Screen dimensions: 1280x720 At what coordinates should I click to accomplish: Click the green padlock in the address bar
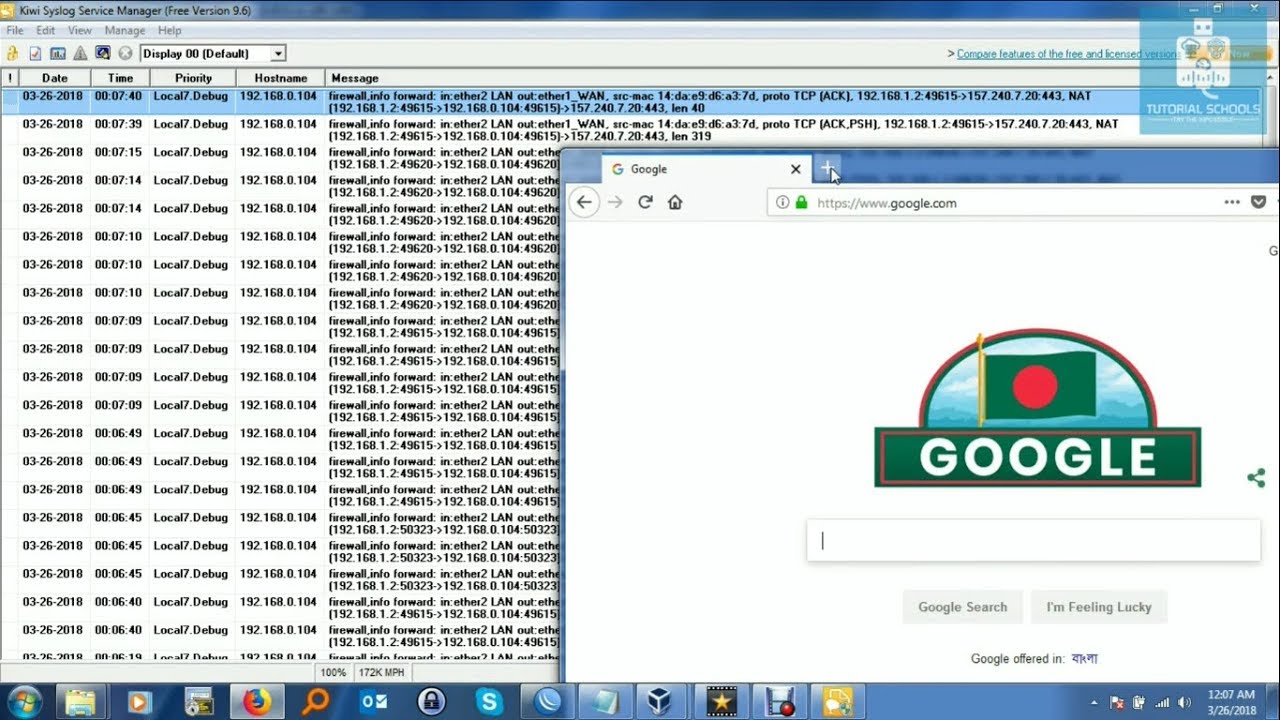click(801, 202)
